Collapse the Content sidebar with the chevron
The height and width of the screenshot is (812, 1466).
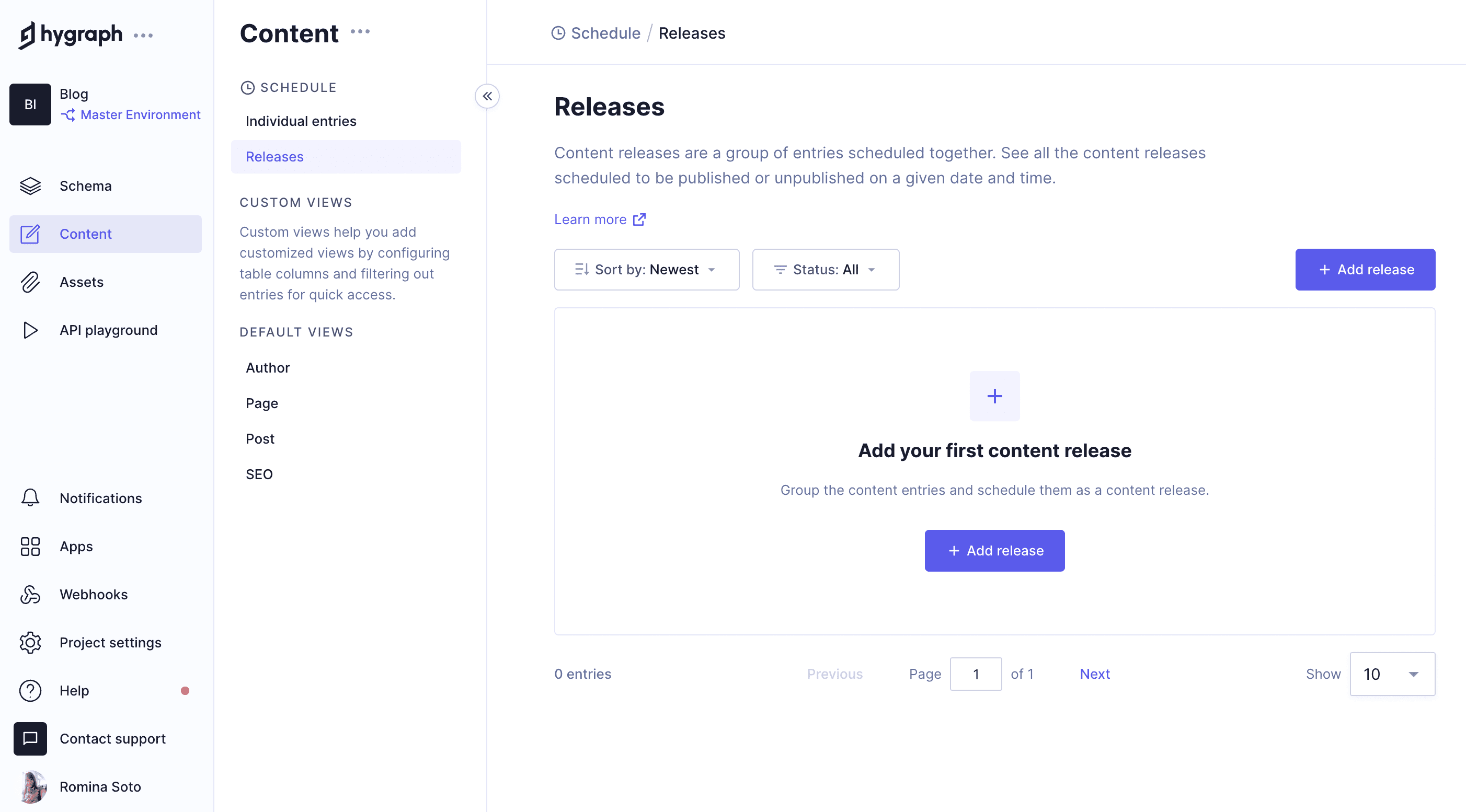(x=487, y=96)
